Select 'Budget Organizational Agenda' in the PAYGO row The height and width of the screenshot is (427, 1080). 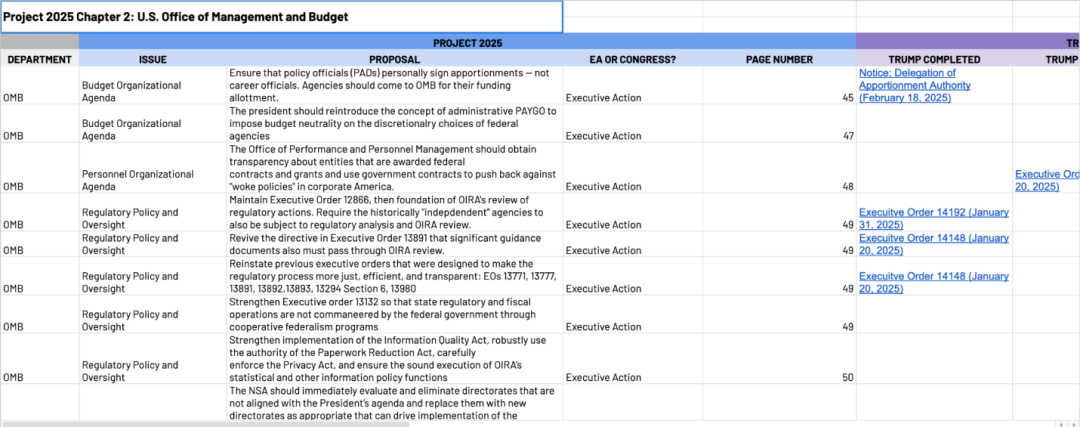tap(152, 123)
